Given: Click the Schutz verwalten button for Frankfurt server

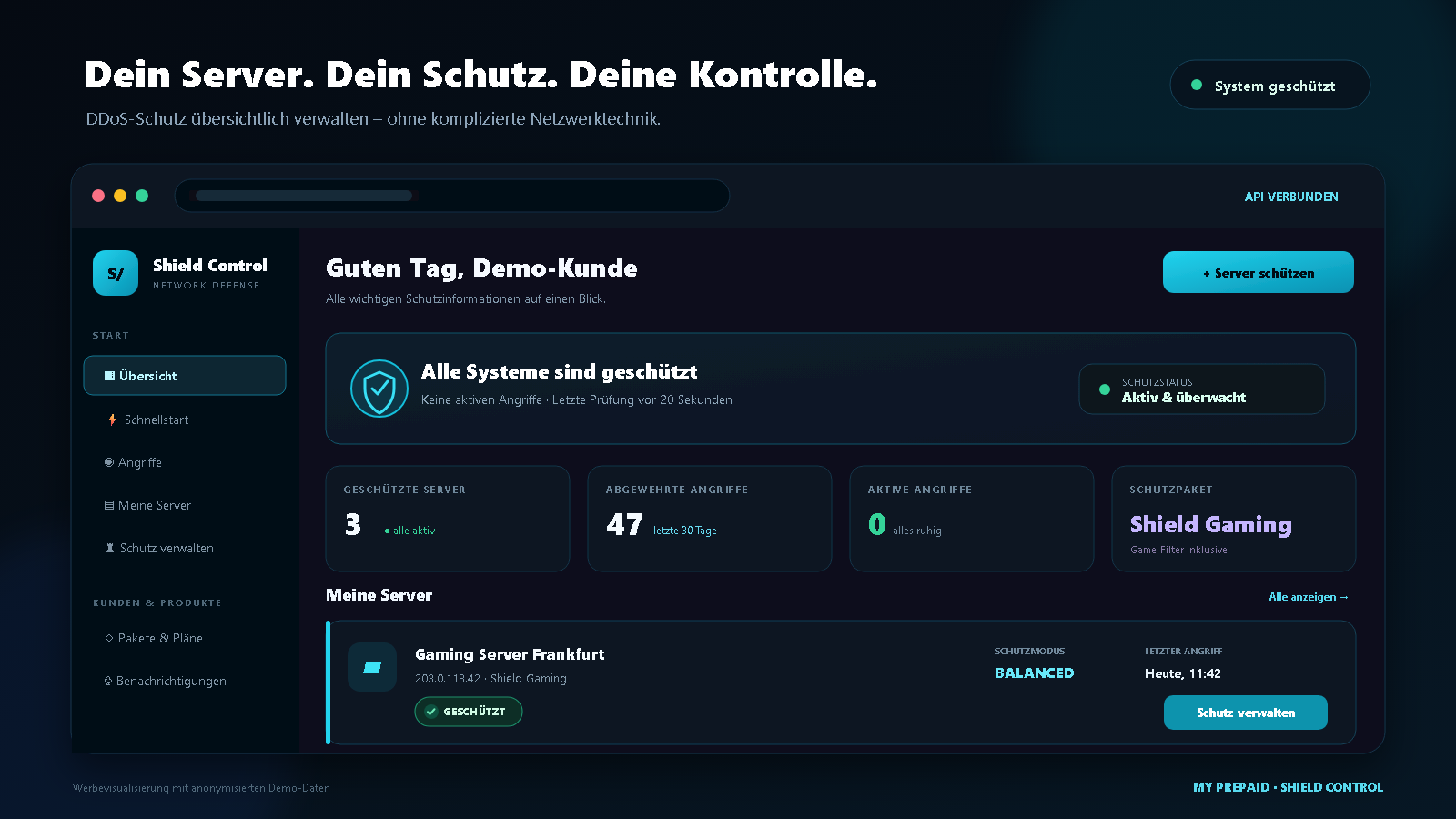Looking at the screenshot, I should coord(1246,713).
